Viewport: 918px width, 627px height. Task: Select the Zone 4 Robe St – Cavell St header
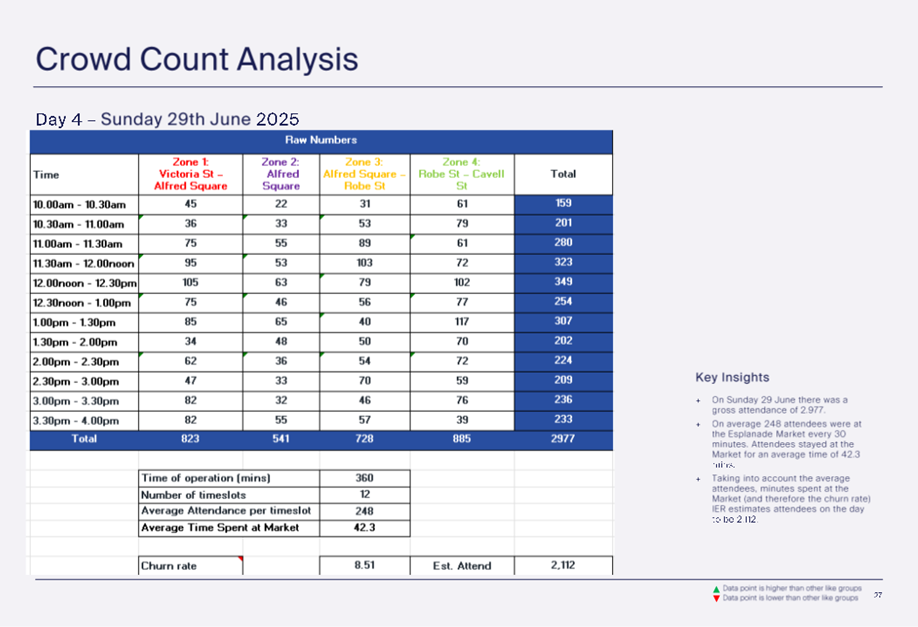click(461, 173)
